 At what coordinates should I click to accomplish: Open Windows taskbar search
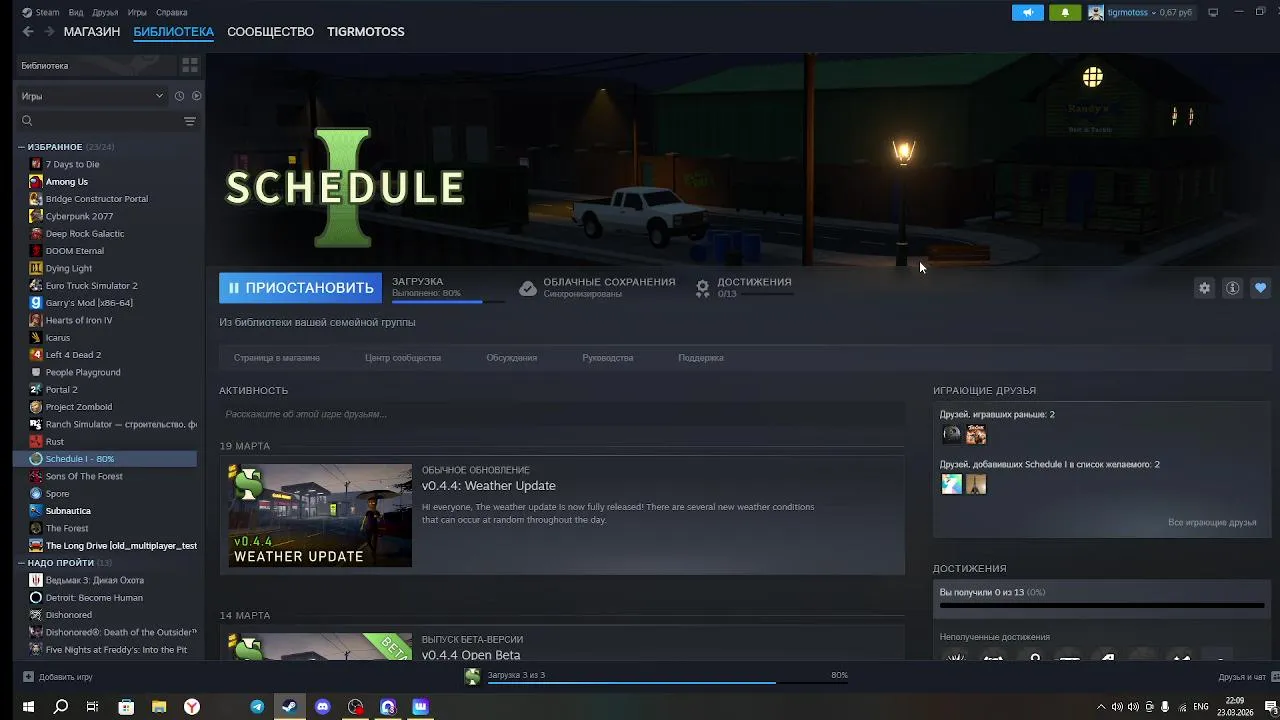[x=61, y=707]
